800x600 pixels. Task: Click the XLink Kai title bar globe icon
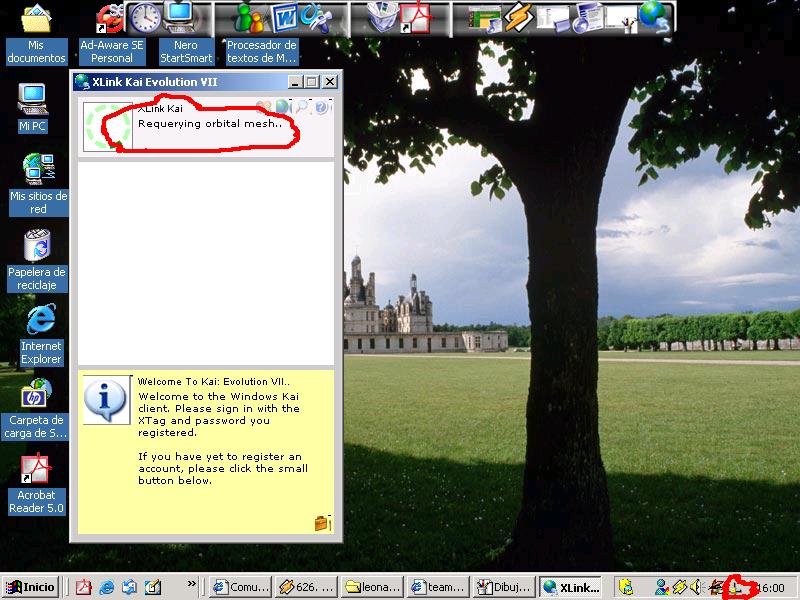pyautogui.click(x=82, y=82)
